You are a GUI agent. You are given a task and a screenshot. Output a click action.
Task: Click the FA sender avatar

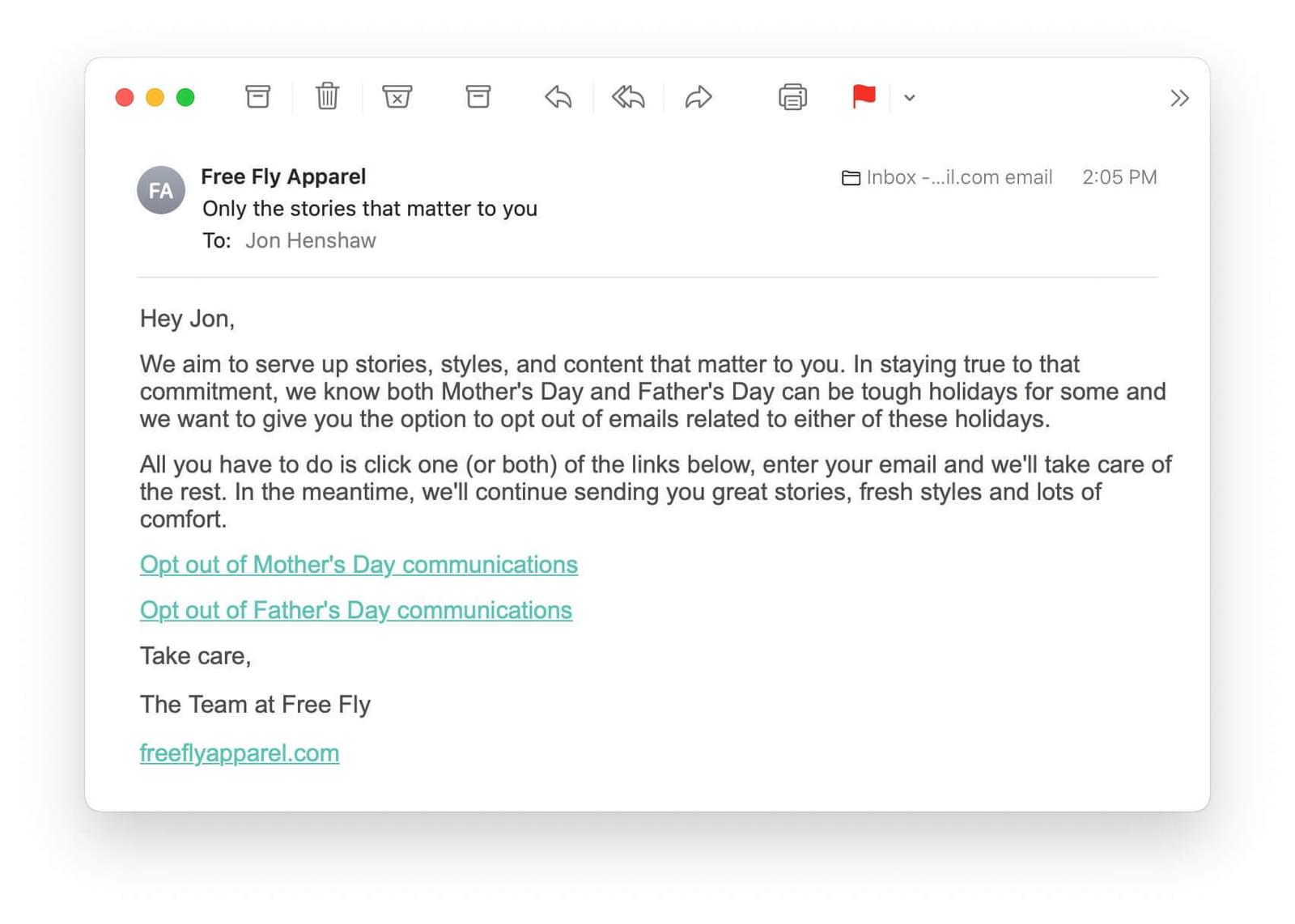point(161,190)
